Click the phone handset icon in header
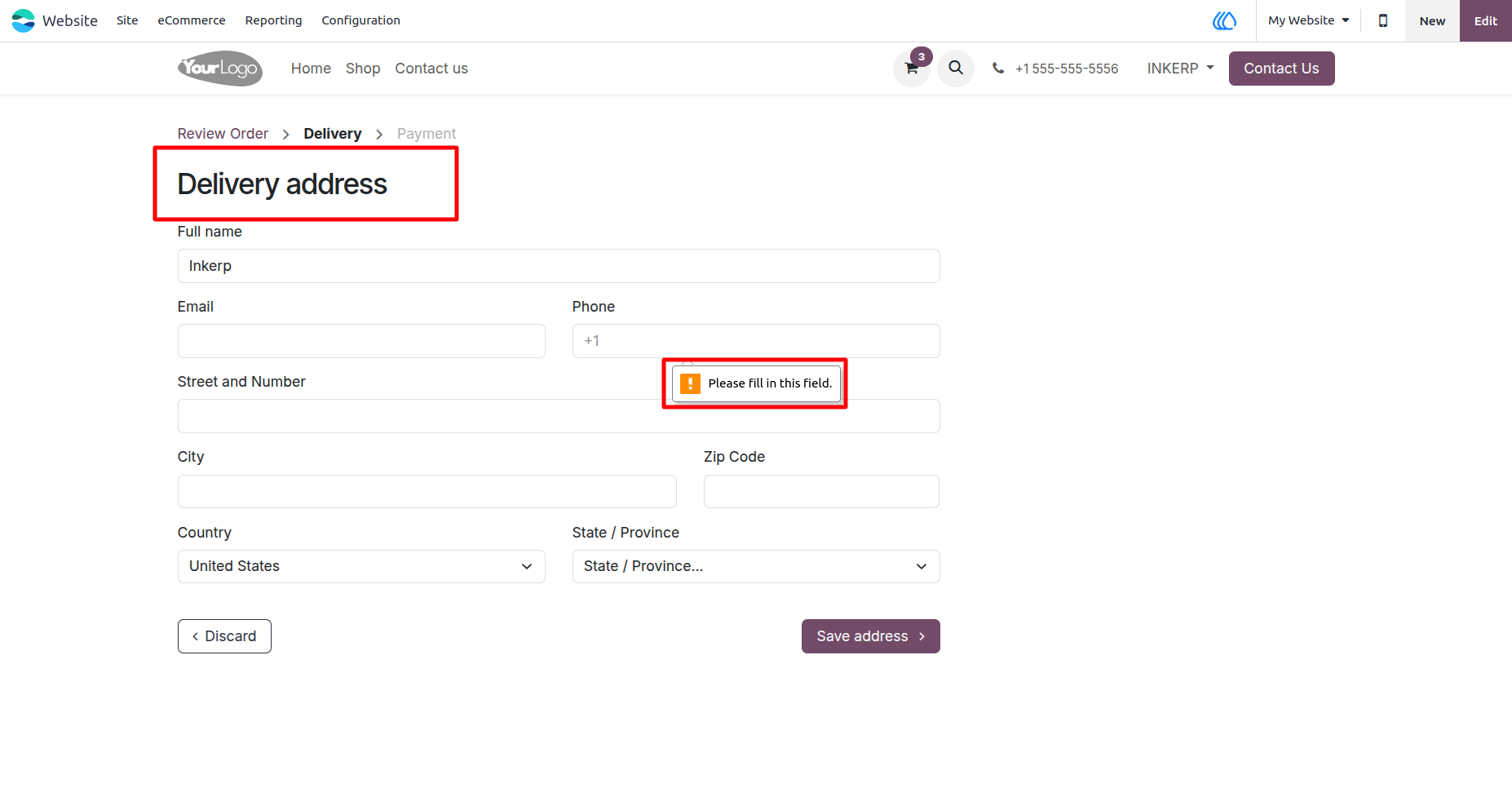The image size is (1512, 788). [x=998, y=69]
